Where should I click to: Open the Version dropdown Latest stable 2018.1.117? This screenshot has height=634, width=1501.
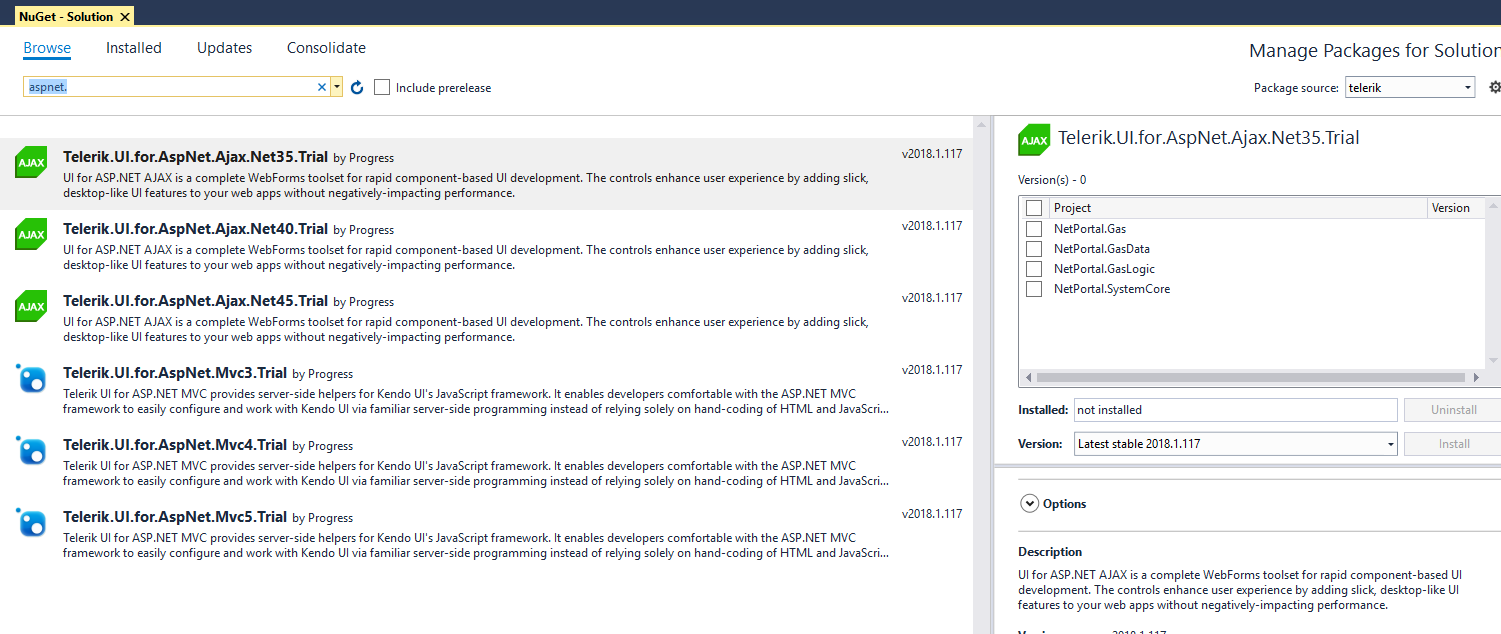click(1236, 444)
